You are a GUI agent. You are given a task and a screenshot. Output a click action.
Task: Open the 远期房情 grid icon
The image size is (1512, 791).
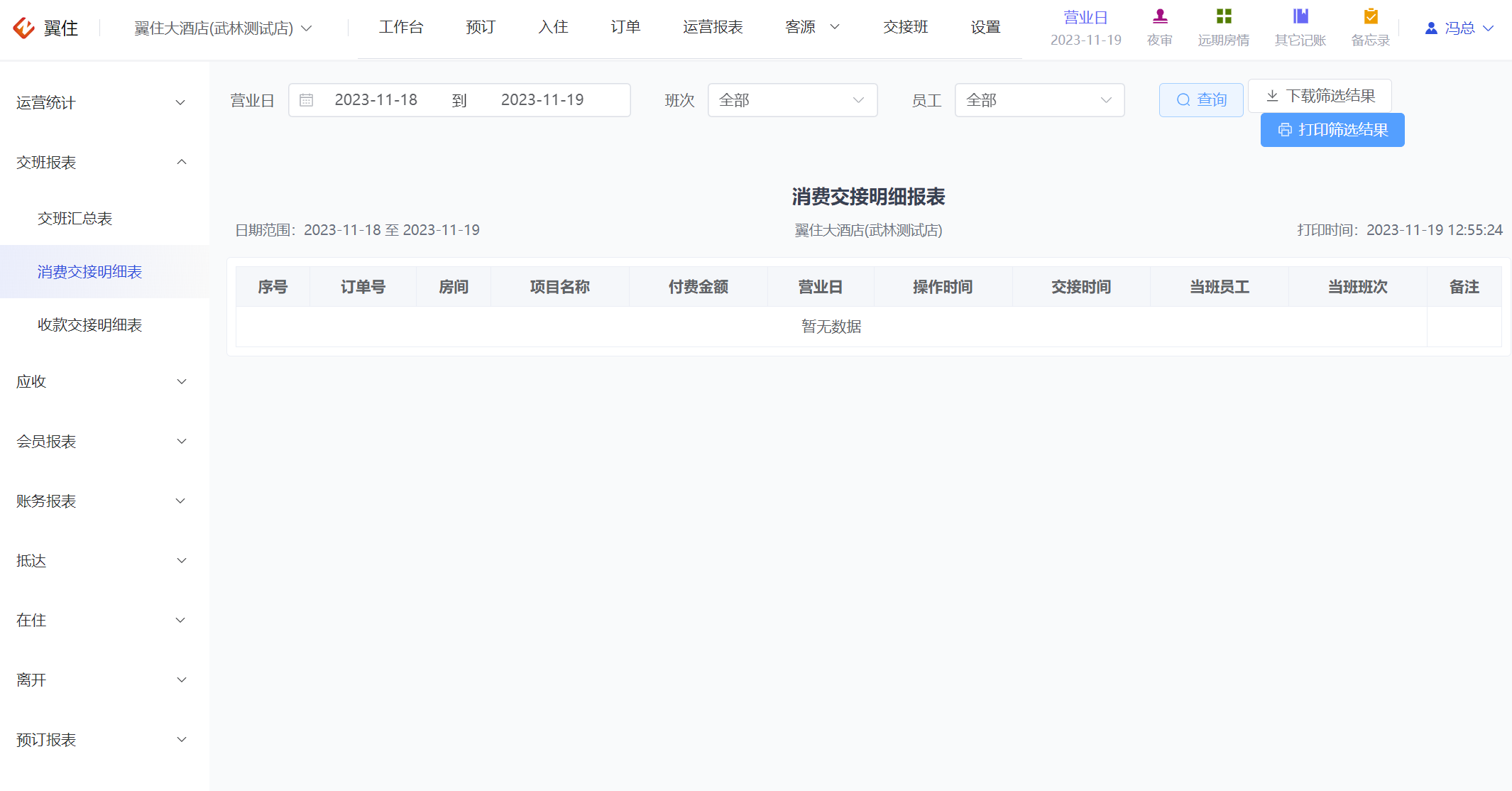pos(1224,16)
